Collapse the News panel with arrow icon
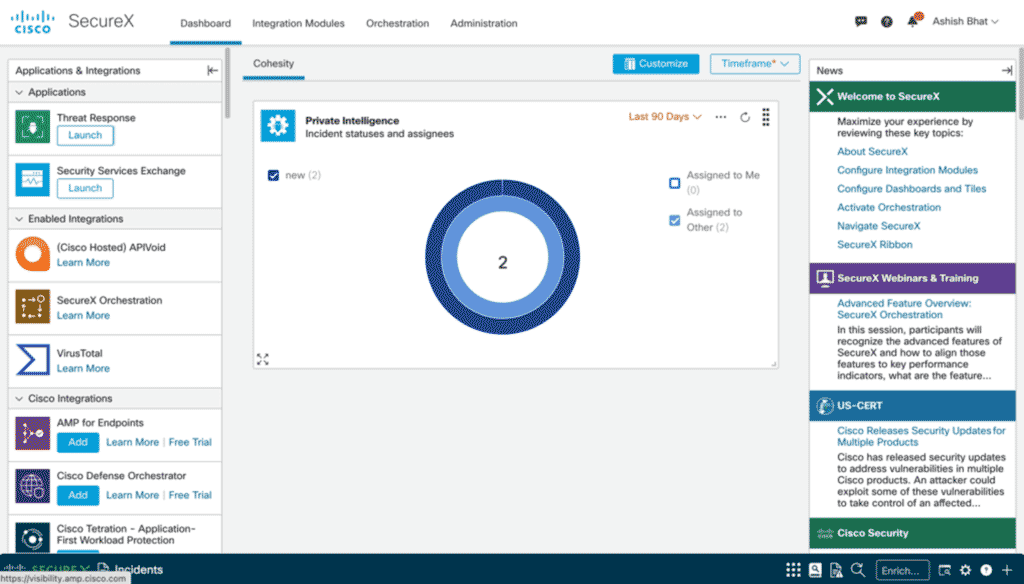The image size is (1024, 584). 1006,71
